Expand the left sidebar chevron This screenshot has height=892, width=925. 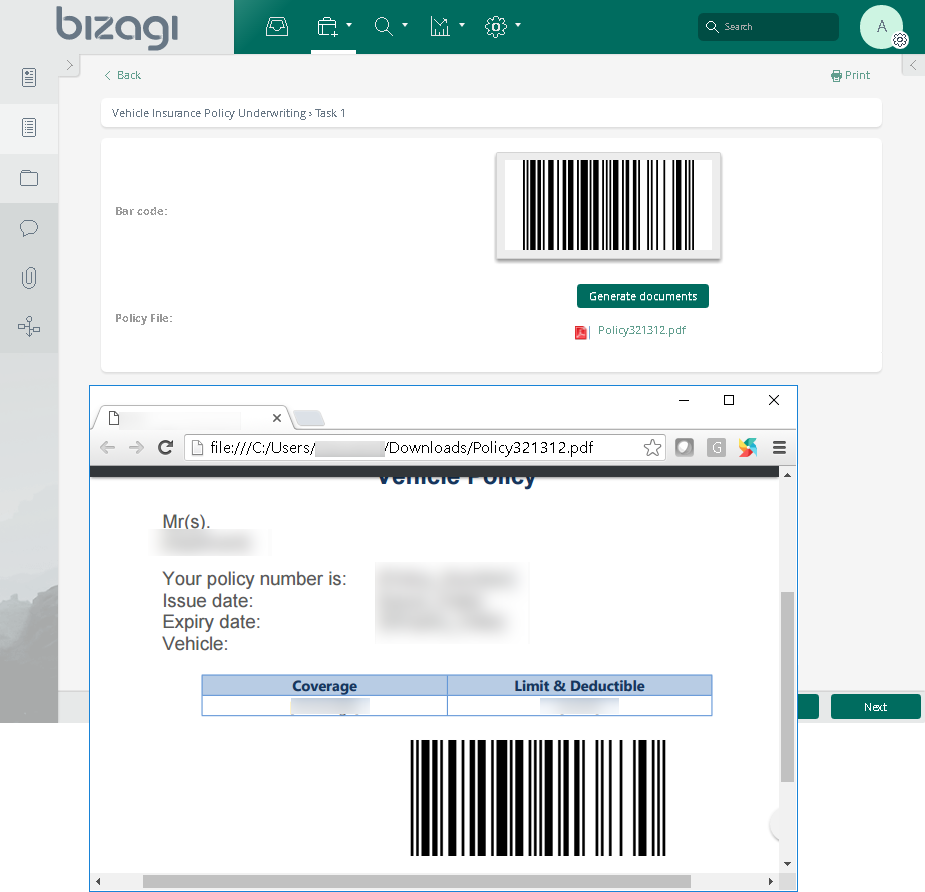[x=70, y=65]
